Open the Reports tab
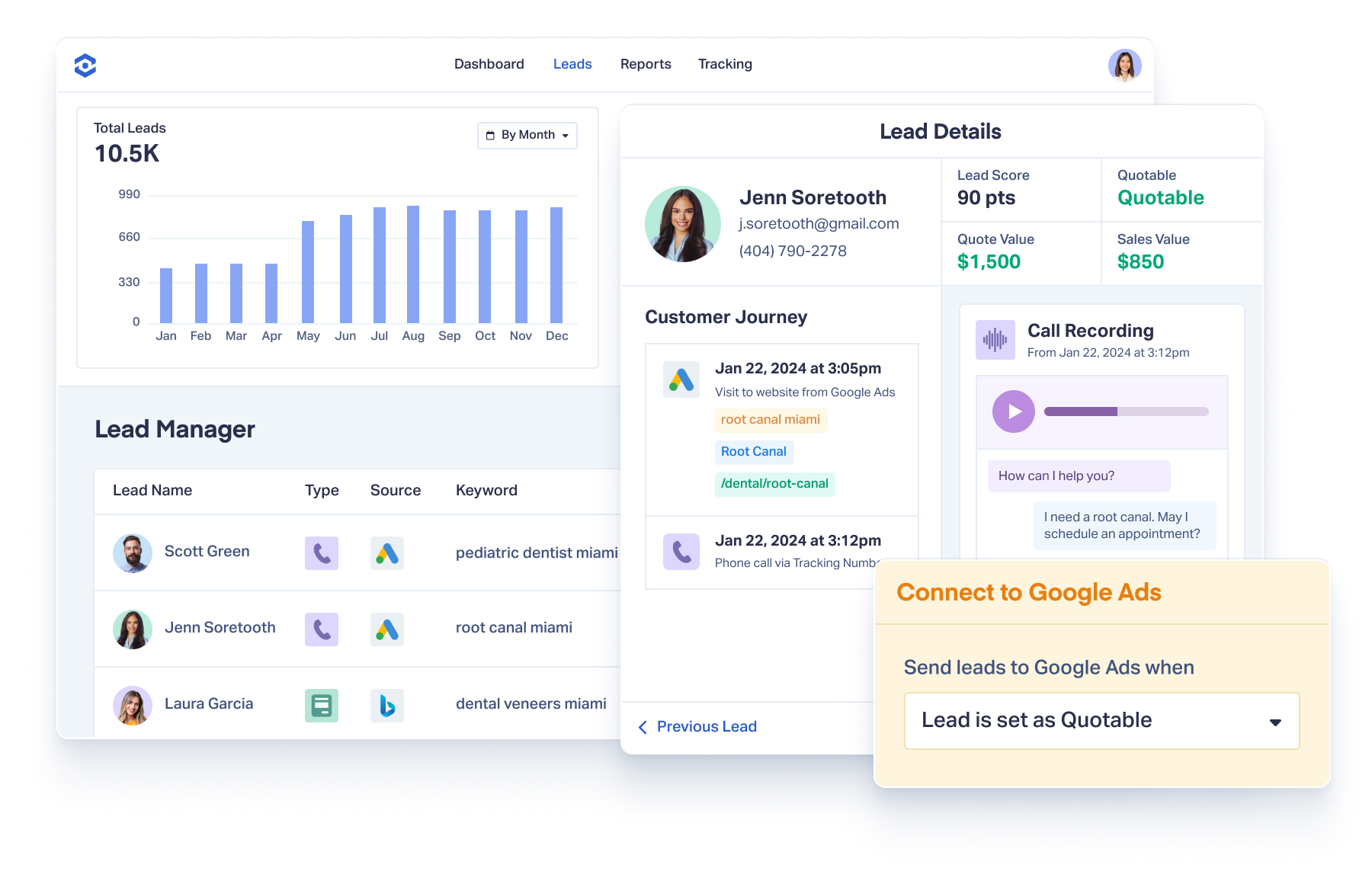This screenshot has width=1372, height=884. [646, 64]
